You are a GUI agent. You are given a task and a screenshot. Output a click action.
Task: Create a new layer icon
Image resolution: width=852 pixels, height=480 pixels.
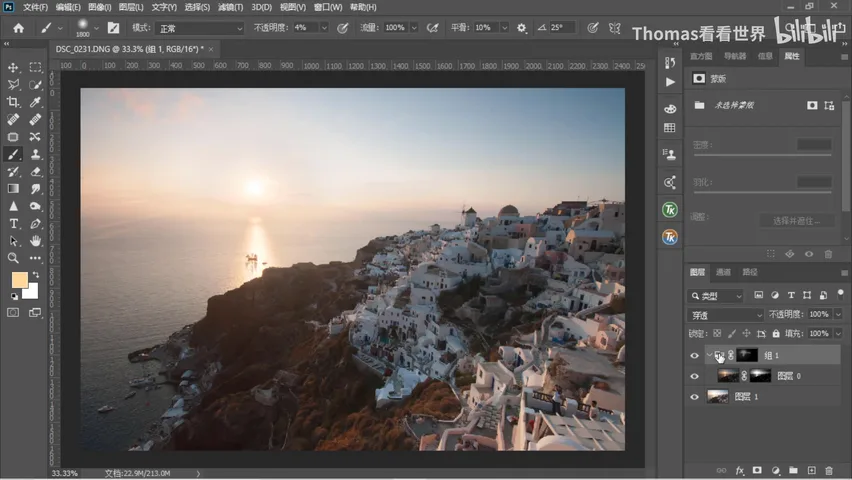pos(811,470)
